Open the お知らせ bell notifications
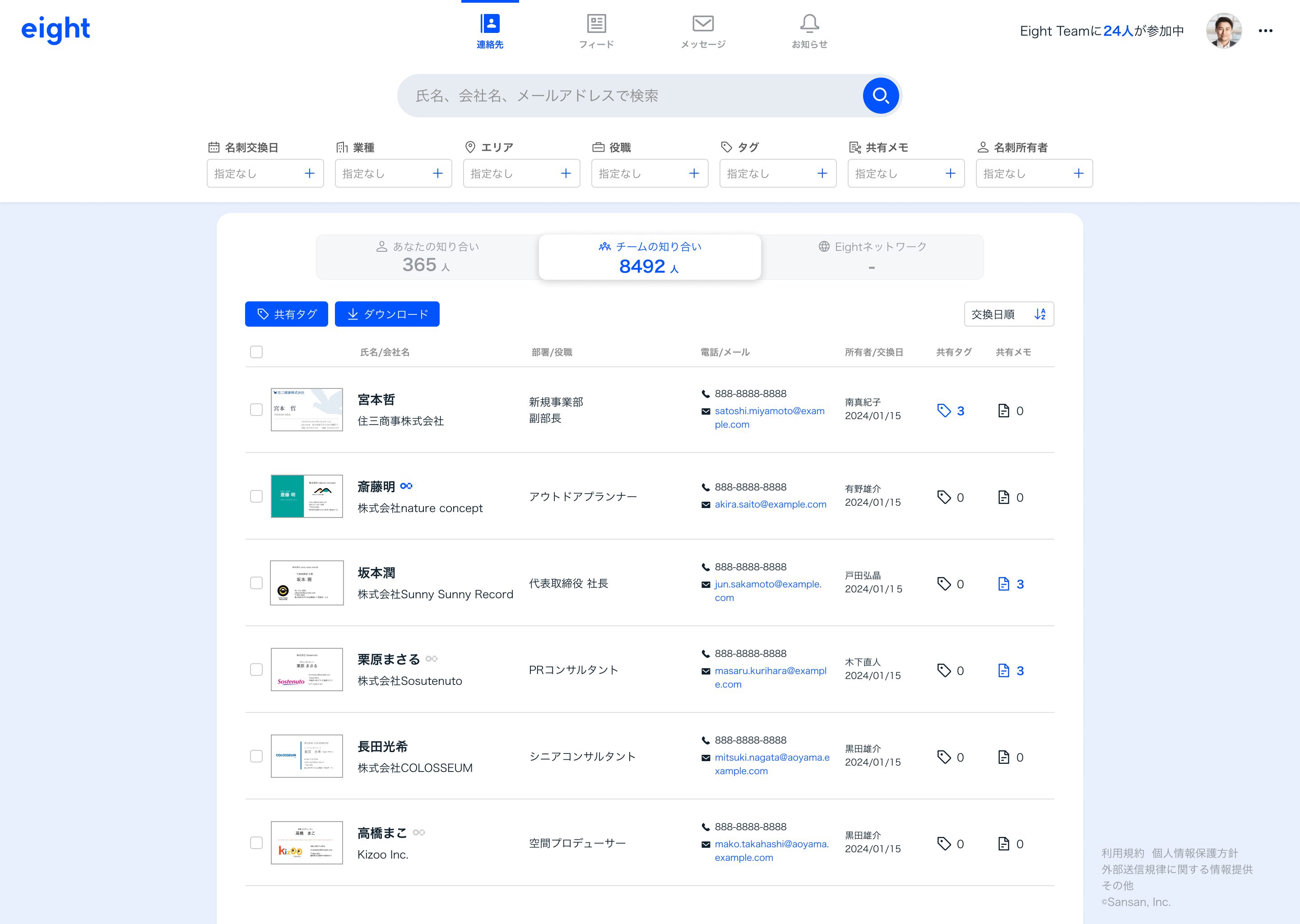The image size is (1300, 924). tap(809, 24)
